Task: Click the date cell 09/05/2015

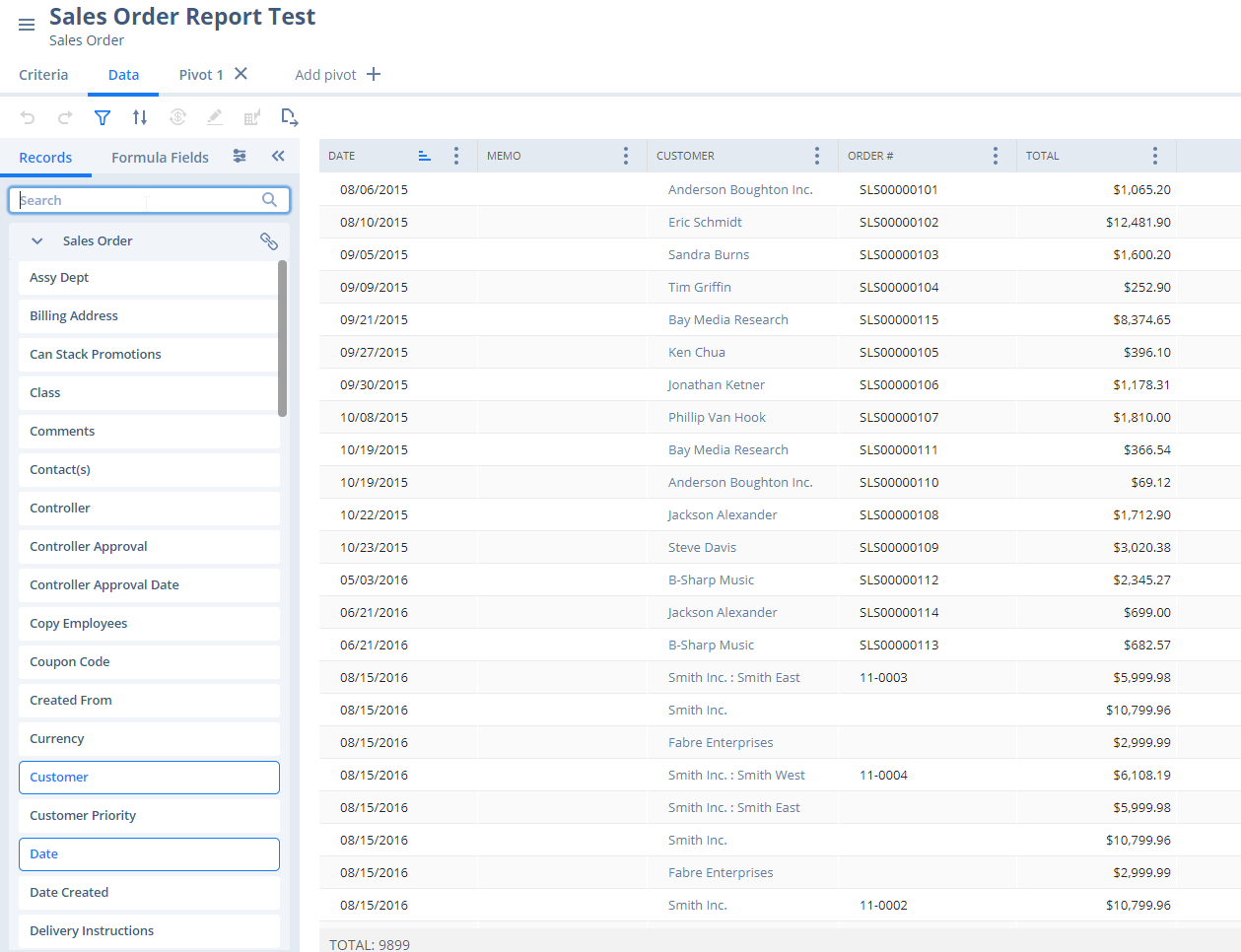Action: click(374, 255)
